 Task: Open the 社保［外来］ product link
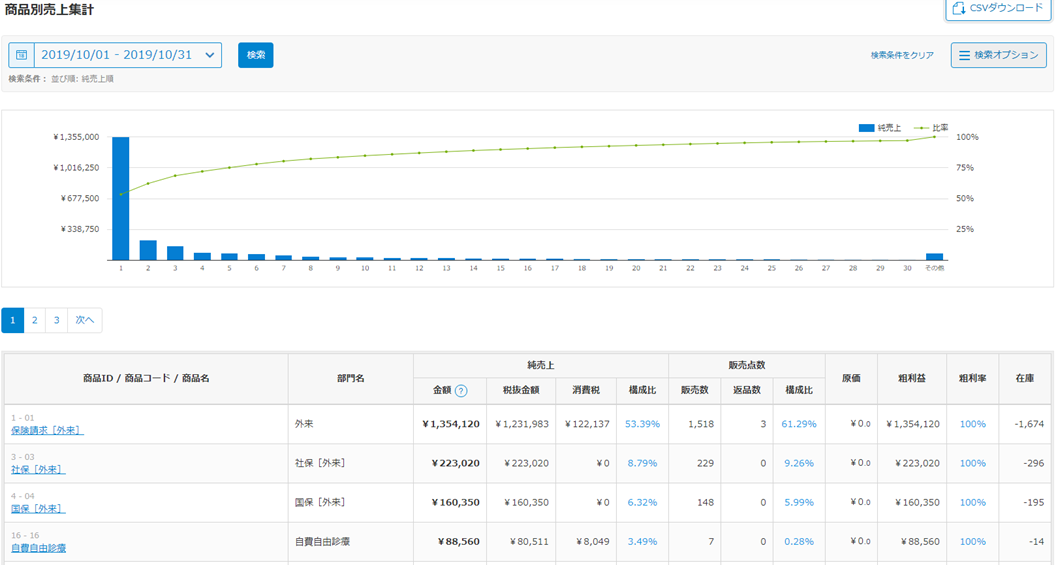coord(38,469)
